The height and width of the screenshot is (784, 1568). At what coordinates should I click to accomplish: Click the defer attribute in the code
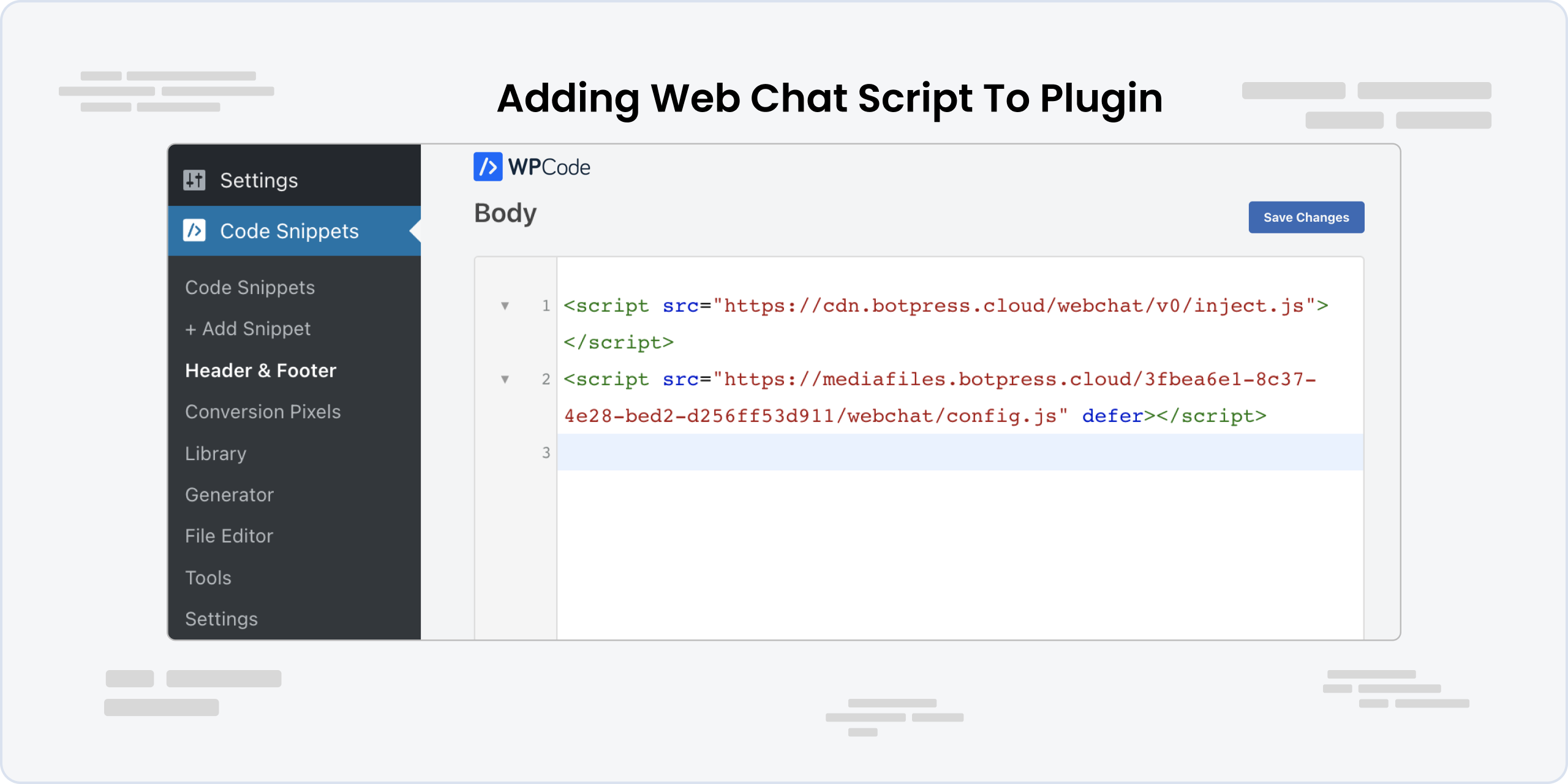coord(1112,416)
